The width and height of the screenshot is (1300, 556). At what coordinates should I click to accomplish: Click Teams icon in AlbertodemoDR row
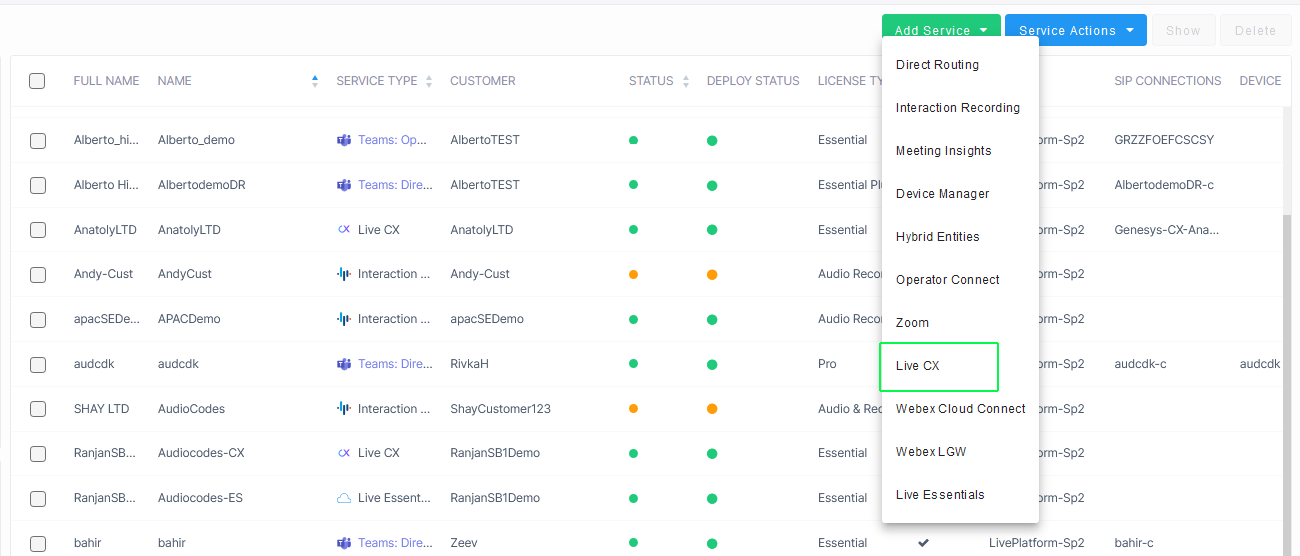tap(344, 185)
